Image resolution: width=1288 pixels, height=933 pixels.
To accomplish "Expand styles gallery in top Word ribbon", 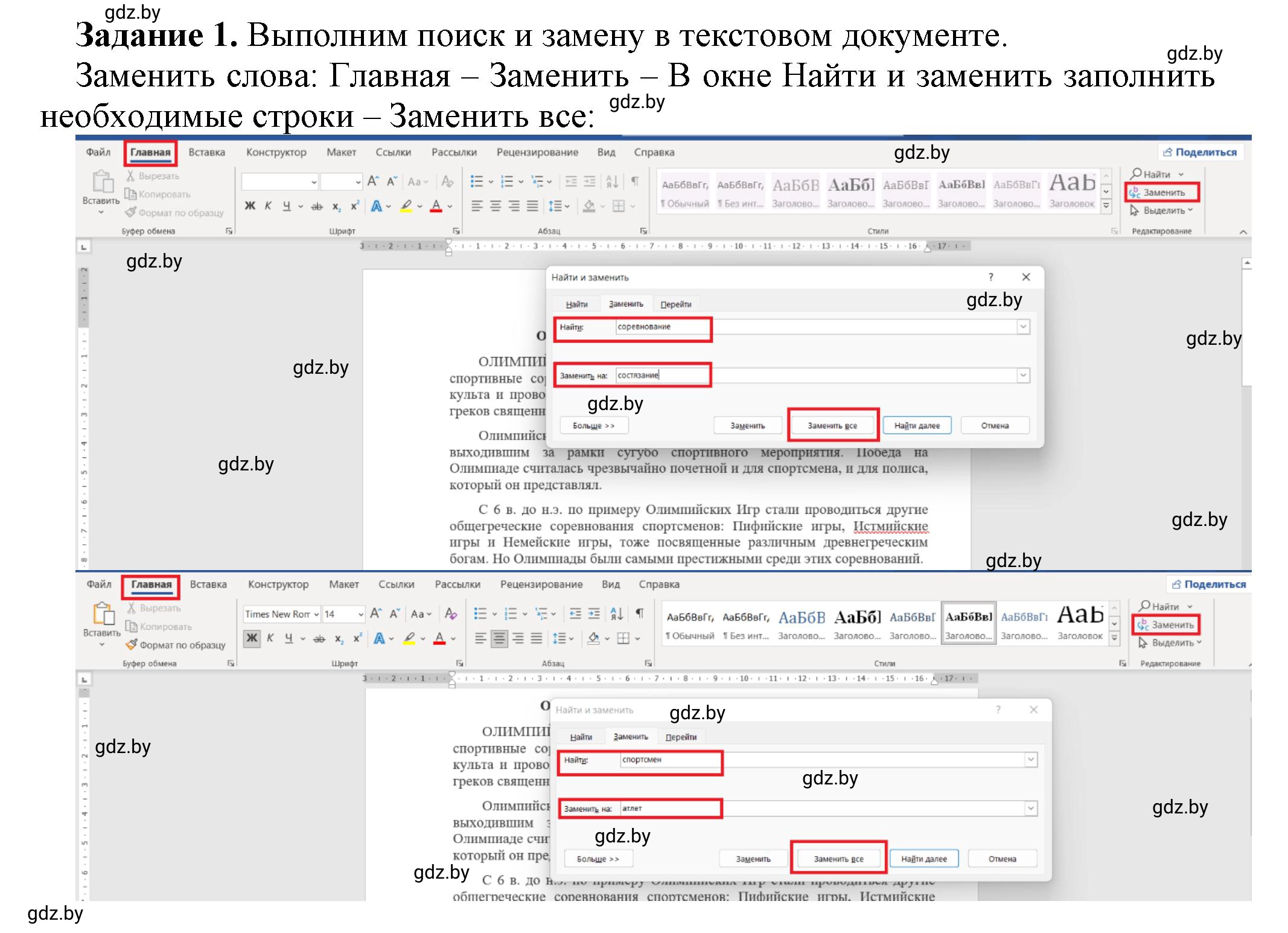I will 1106,206.
